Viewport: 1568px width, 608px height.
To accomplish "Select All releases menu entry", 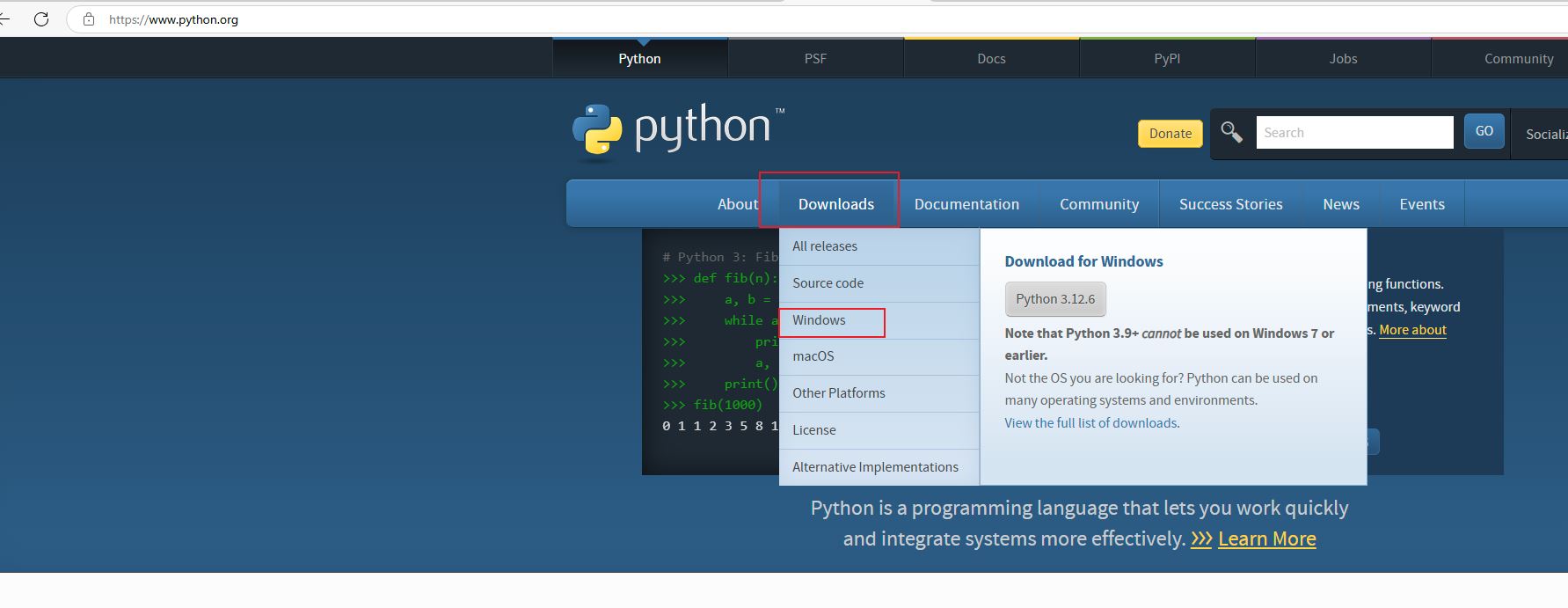I will point(825,246).
